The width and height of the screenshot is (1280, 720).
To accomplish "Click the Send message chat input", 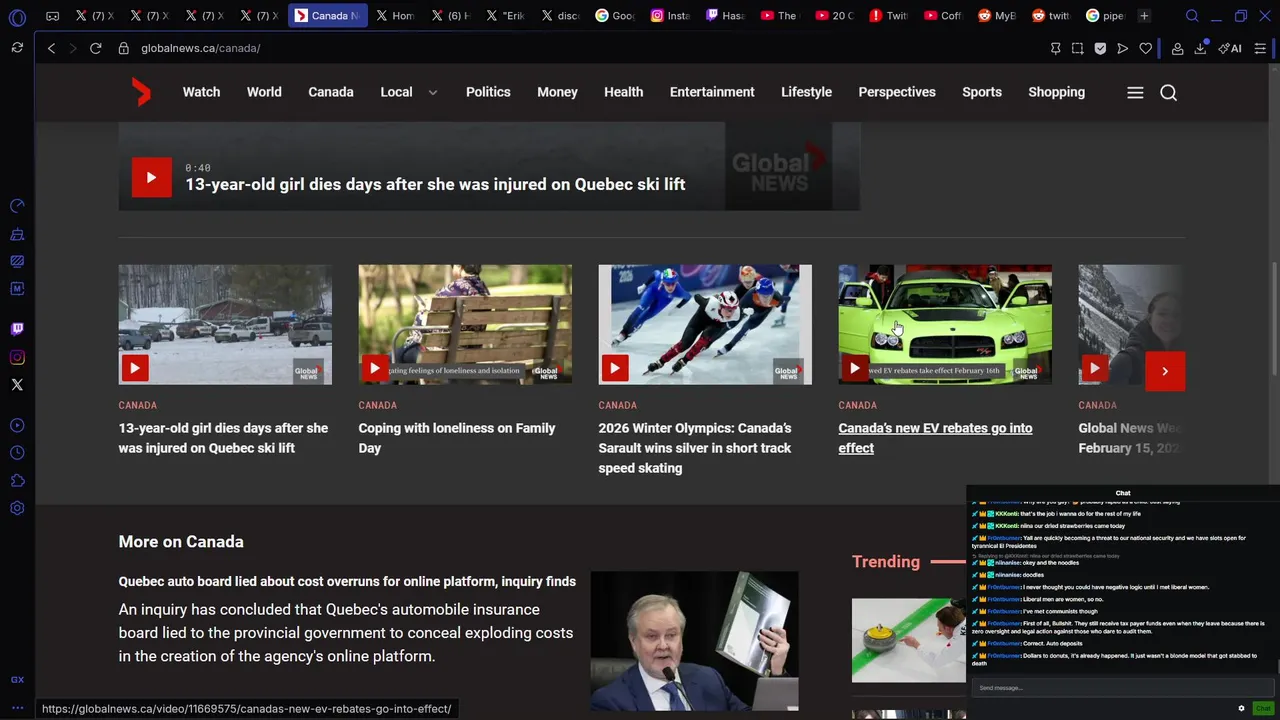I will (1123, 688).
